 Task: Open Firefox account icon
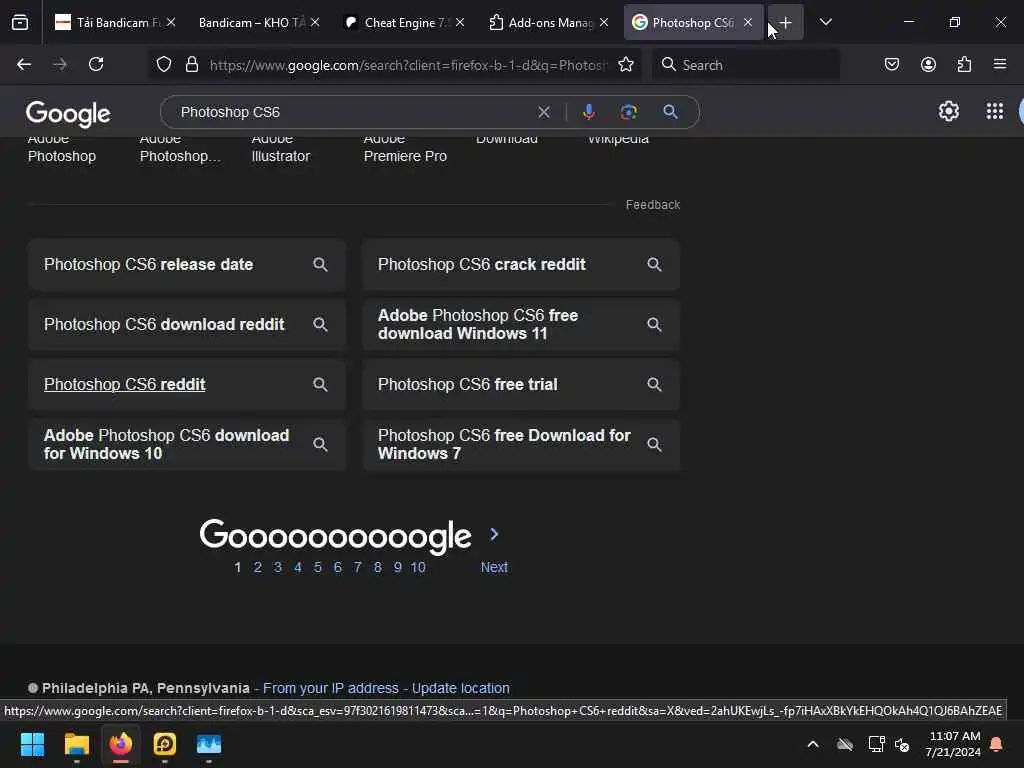(x=928, y=64)
